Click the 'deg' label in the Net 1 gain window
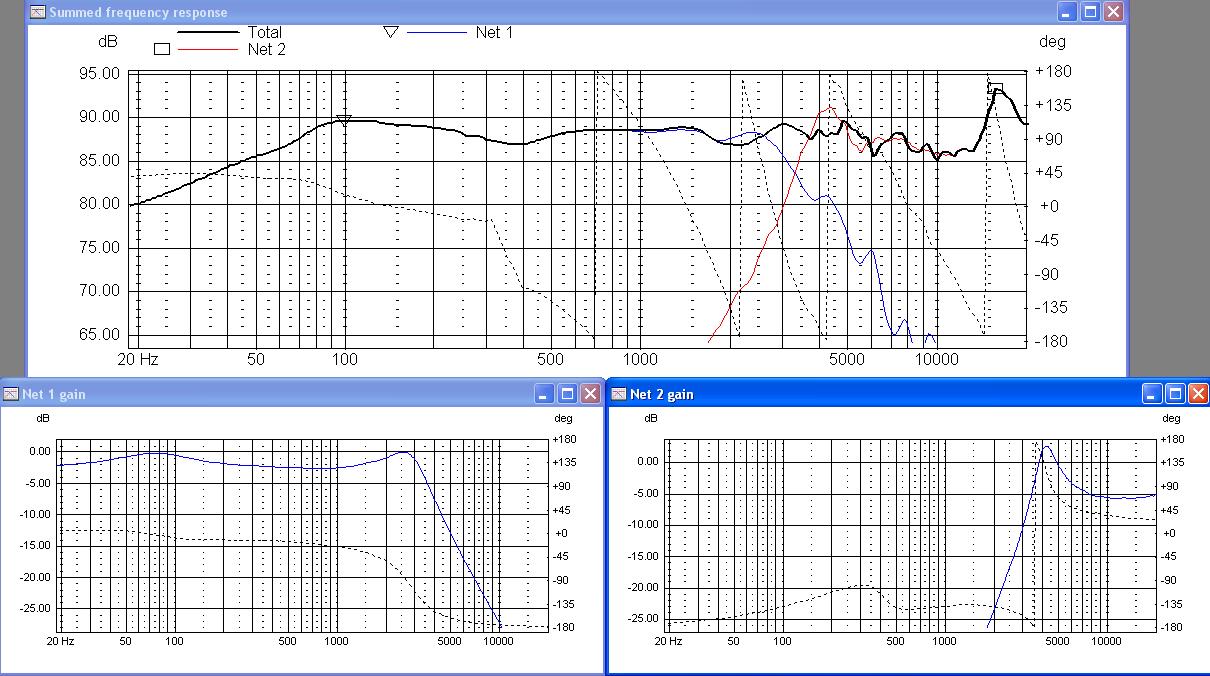 click(563, 419)
